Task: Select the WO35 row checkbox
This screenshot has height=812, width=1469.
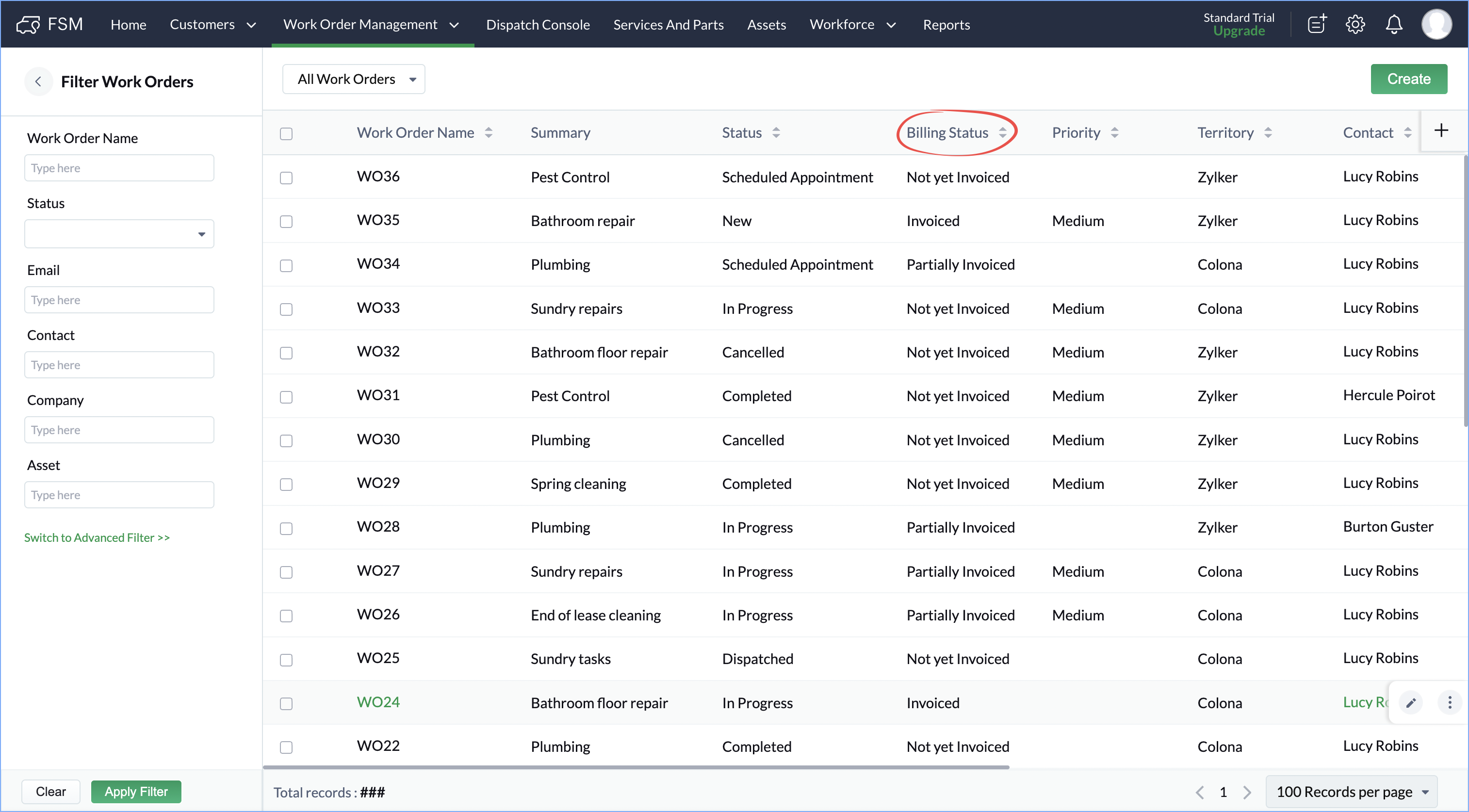Action: (286, 221)
